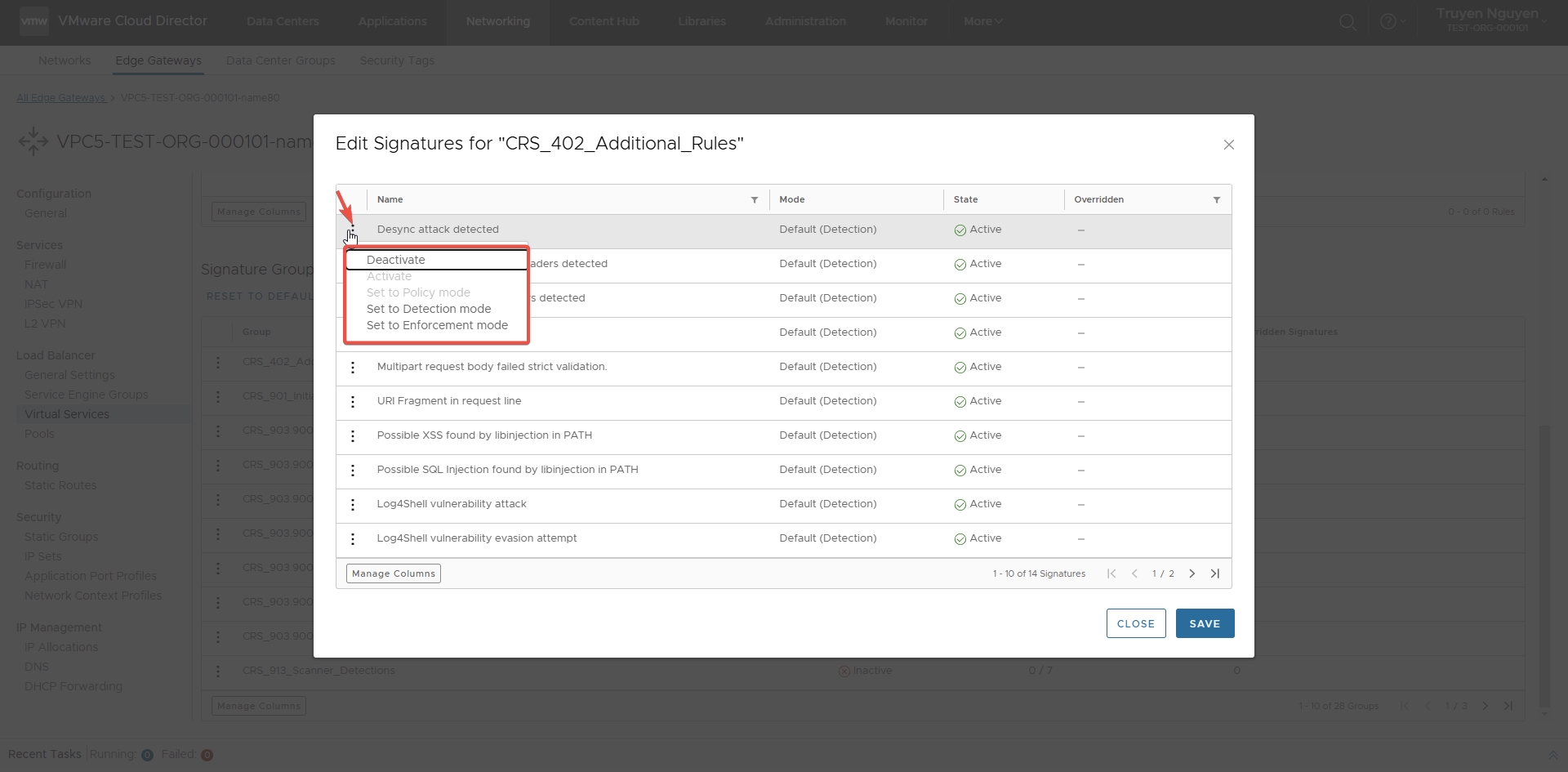Select Set to Detection mode
This screenshot has width=1568, height=772.
click(x=429, y=309)
